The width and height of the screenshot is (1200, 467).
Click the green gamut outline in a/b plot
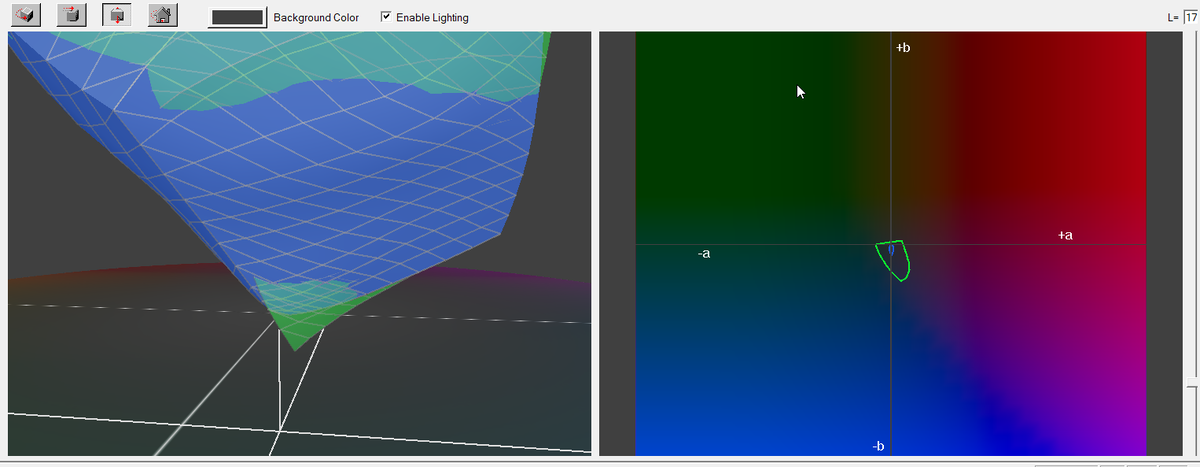(x=906, y=262)
